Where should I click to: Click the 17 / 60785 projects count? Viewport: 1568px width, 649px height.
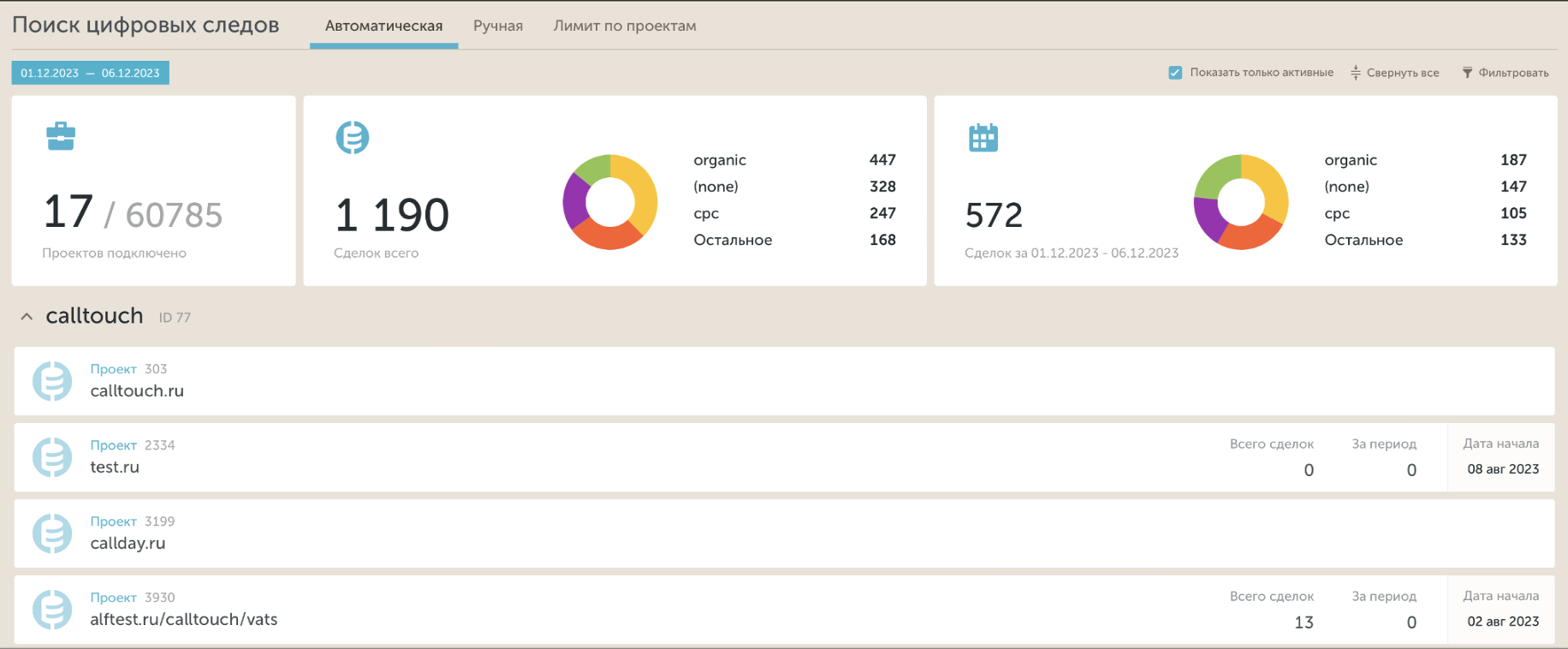tap(133, 212)
